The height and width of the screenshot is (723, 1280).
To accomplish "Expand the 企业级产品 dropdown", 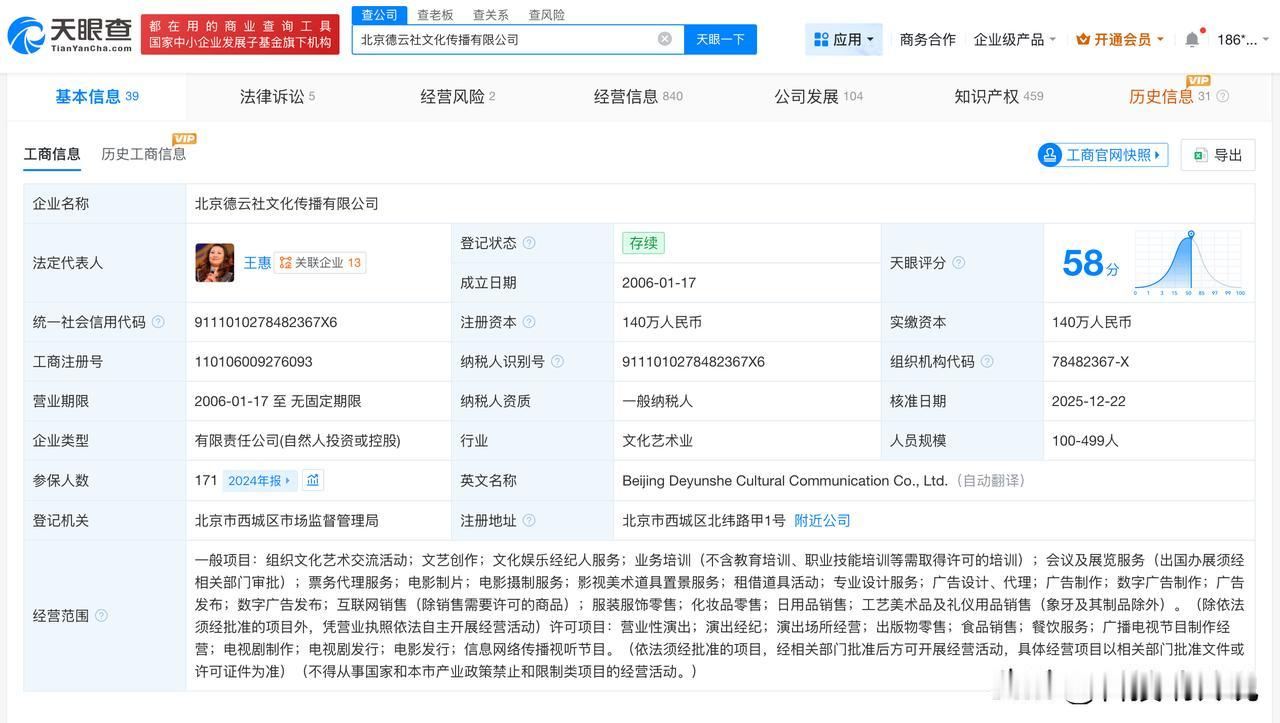I will [1015, 39].
